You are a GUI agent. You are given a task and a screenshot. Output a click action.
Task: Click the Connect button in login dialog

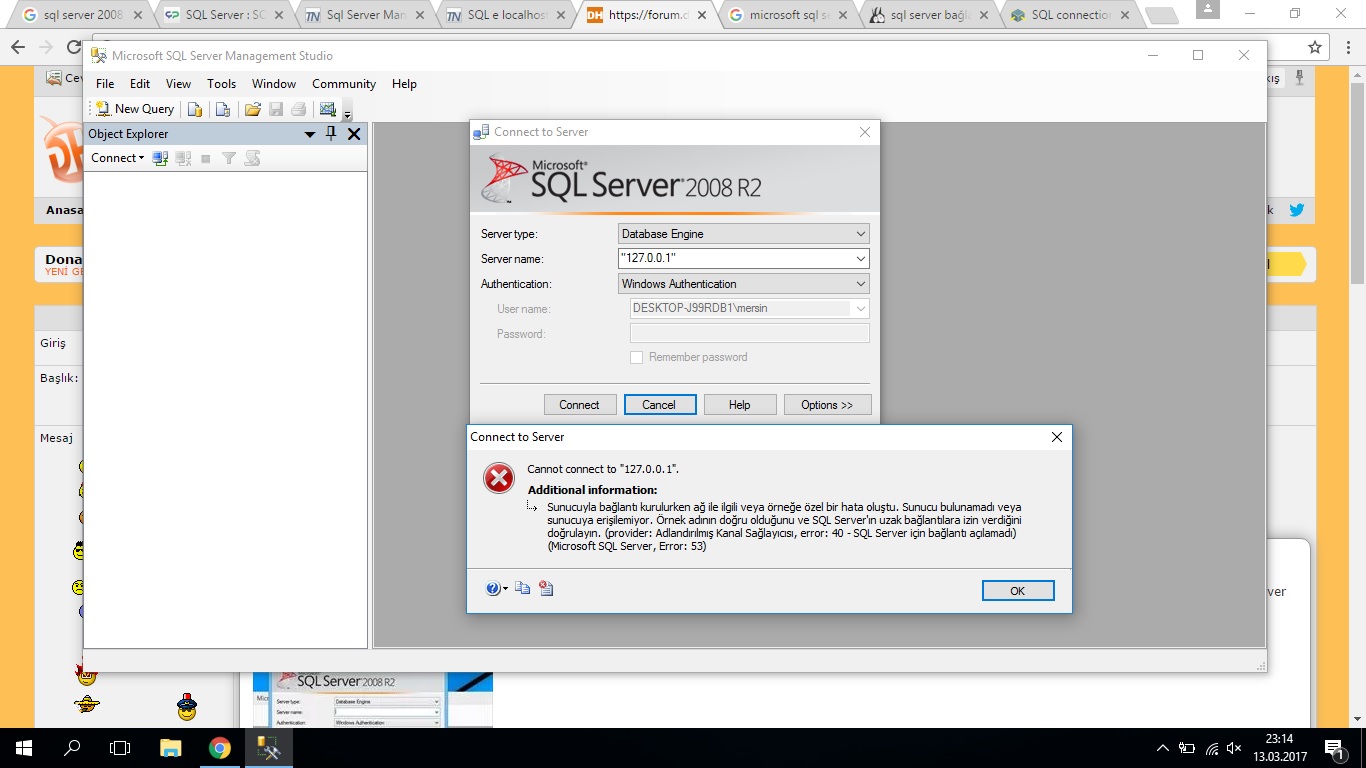tap(579, 405)
